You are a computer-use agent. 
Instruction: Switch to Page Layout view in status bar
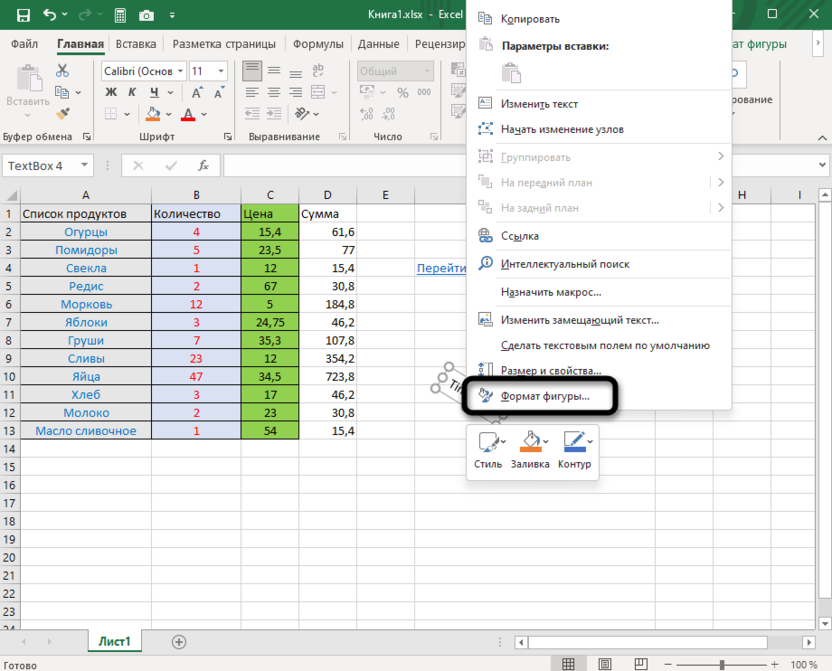click(x=604, y=664)
